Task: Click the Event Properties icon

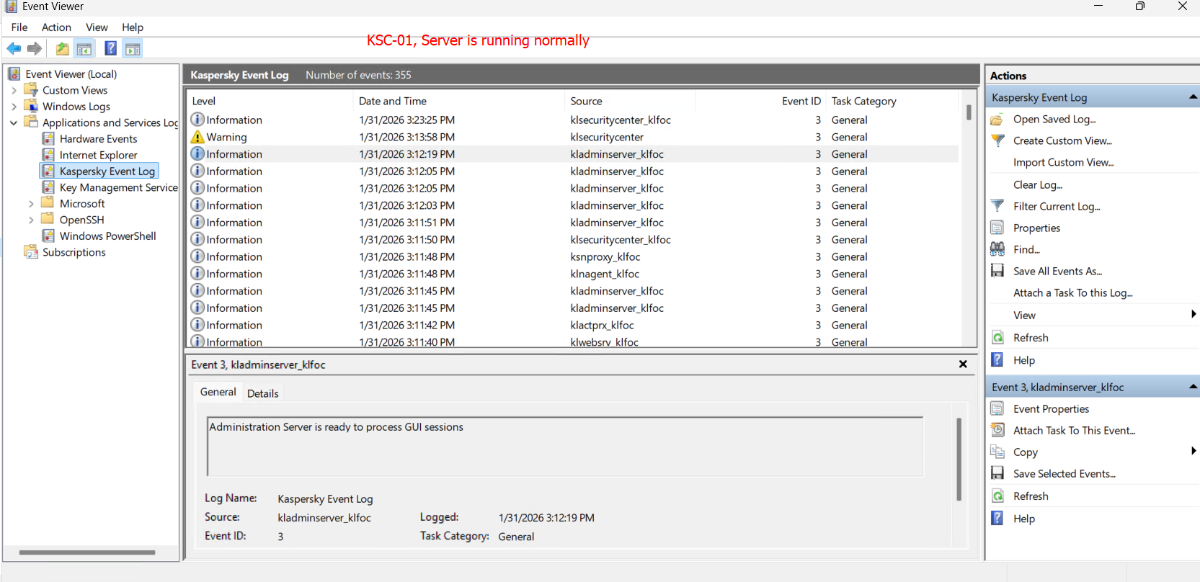Action: point(997,409)
